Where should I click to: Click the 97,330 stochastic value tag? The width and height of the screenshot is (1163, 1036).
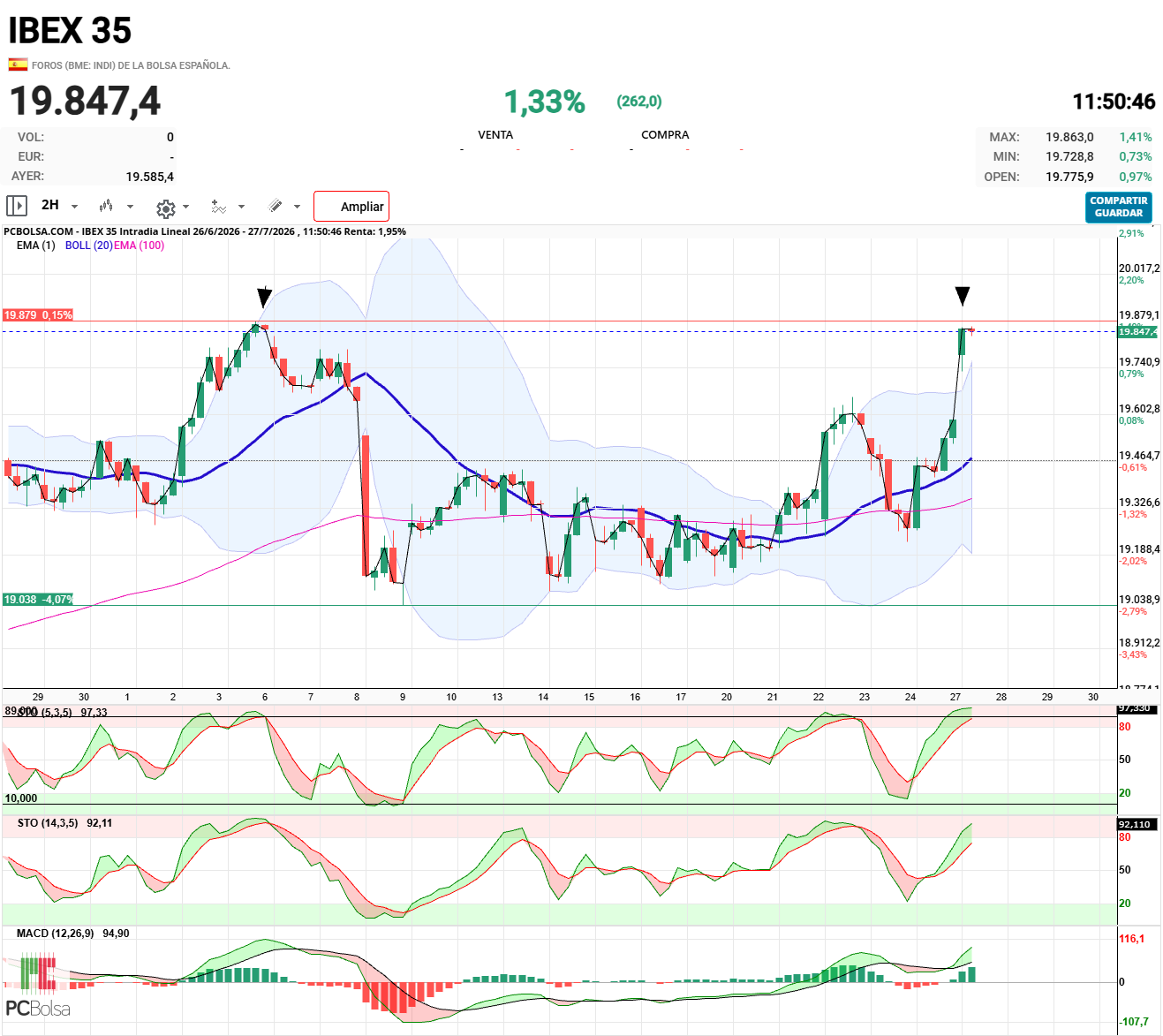pyautogui.click(x=1136, y=709)
